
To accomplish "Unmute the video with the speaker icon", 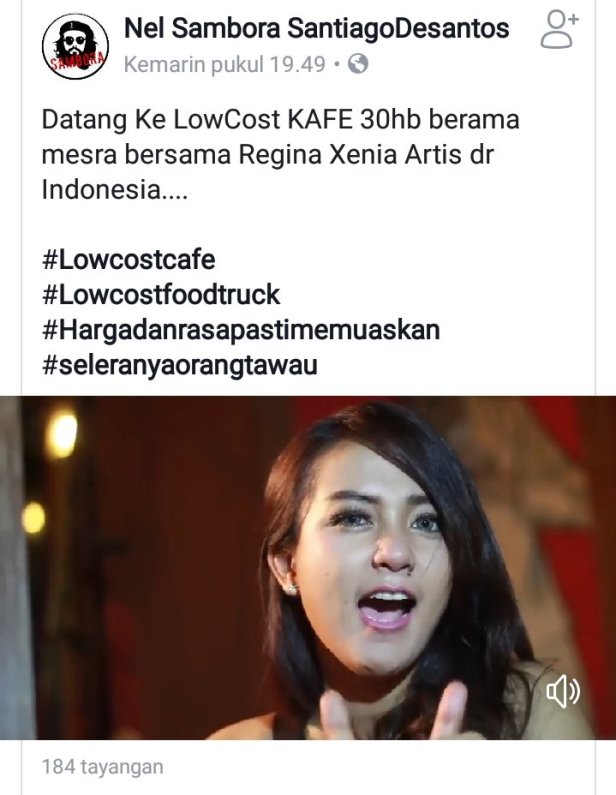I will 563,691.
